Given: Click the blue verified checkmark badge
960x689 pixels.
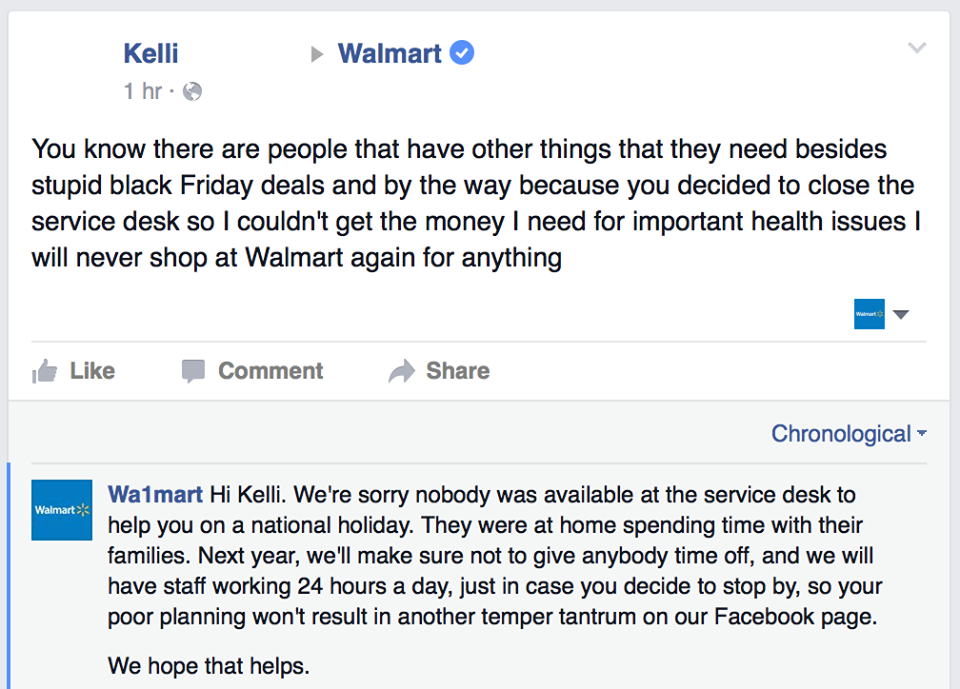Looking at the screenshot, I should click(x=462, y=53).
